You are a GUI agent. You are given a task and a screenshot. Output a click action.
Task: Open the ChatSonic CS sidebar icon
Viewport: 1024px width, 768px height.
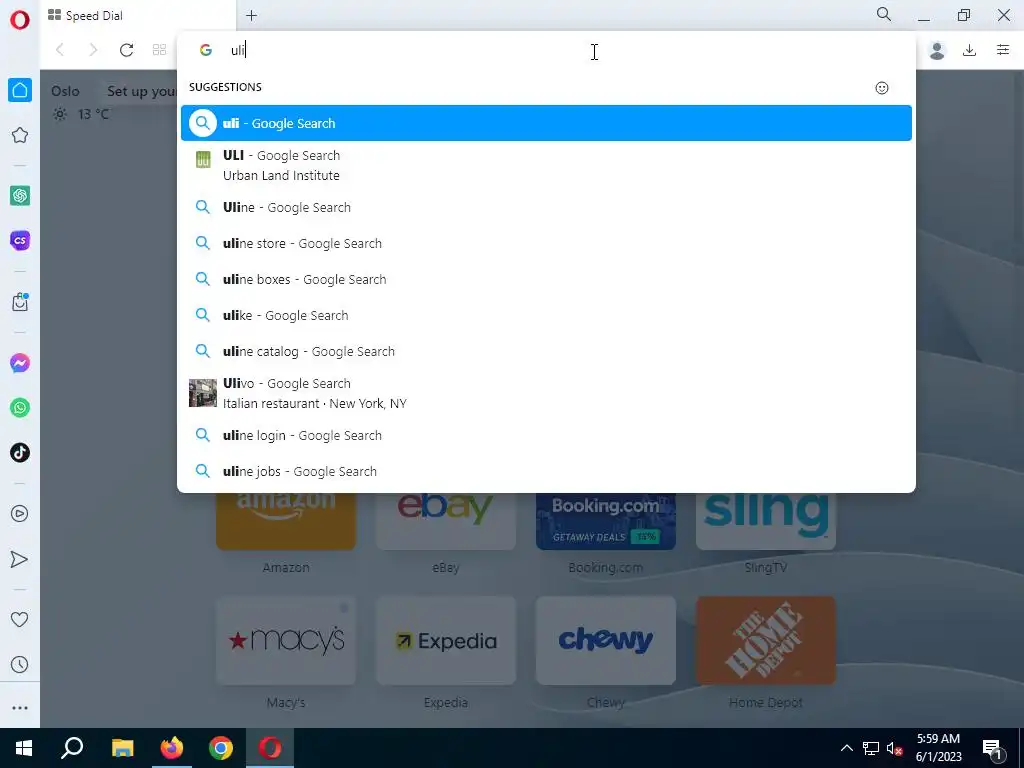pos(20,240)
